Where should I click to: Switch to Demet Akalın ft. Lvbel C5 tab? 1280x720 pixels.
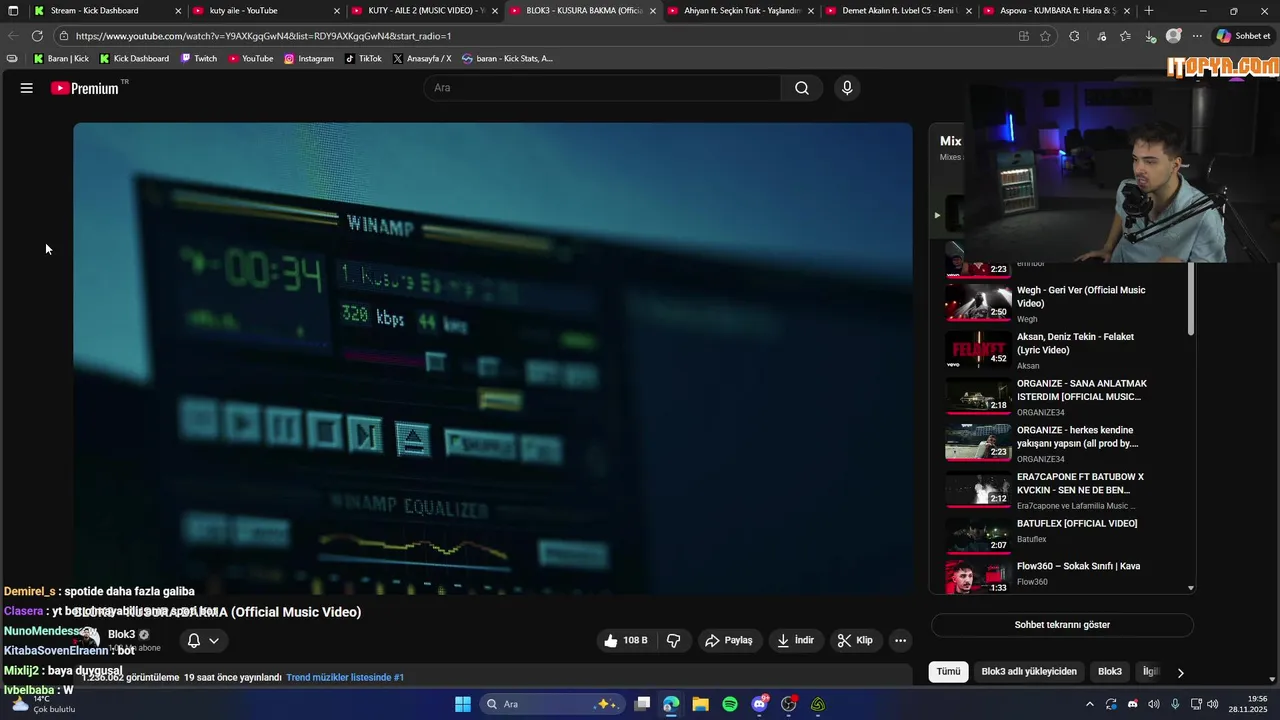[x=899, y=10]
